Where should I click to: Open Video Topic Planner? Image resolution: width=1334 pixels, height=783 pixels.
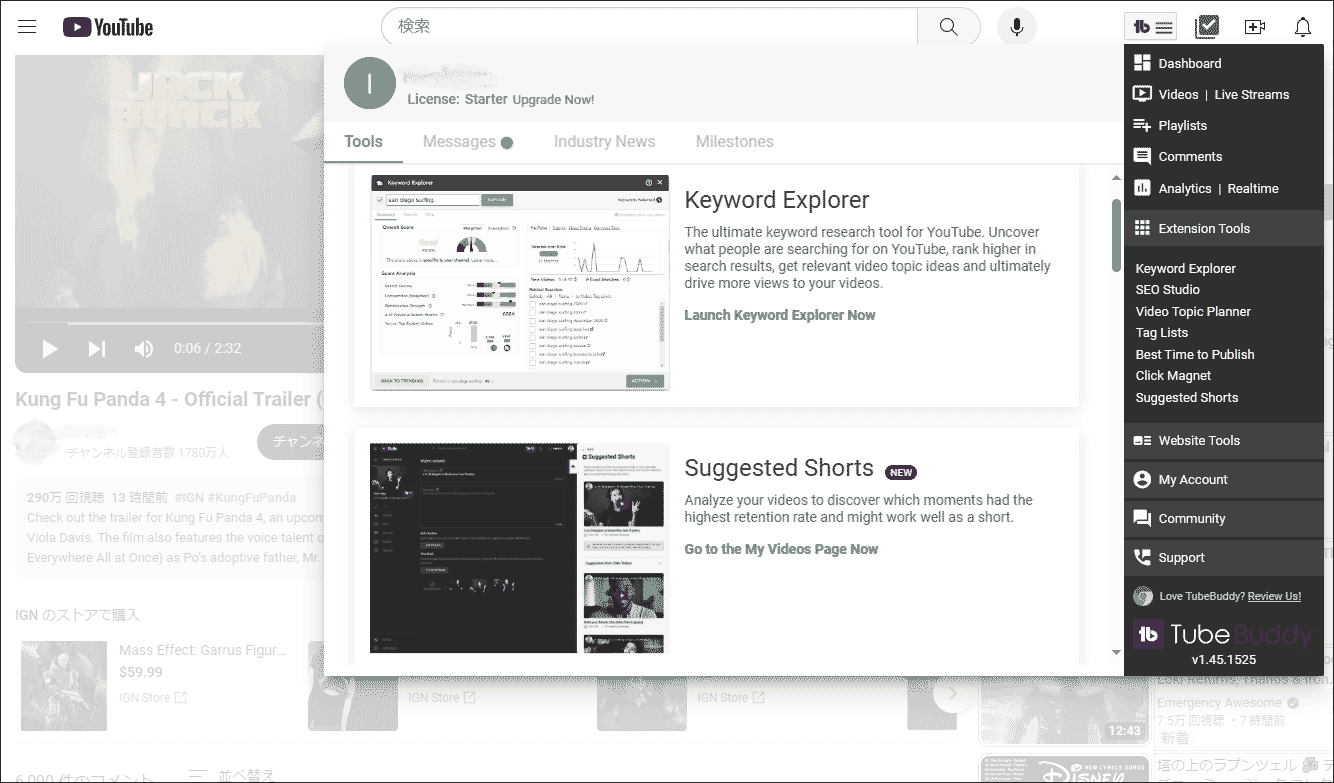(x=1193, y=311)
